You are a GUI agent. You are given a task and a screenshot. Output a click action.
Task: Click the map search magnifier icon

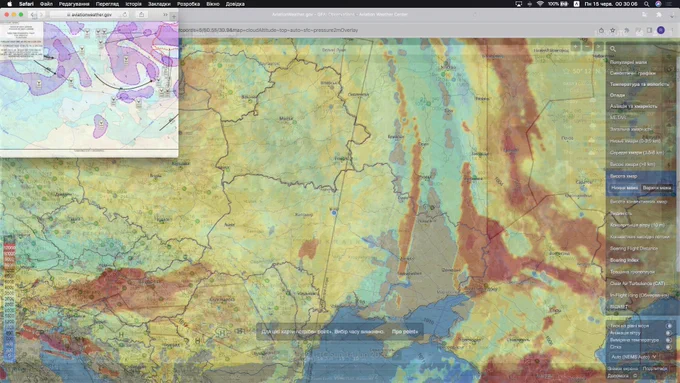tap(613, 49)
